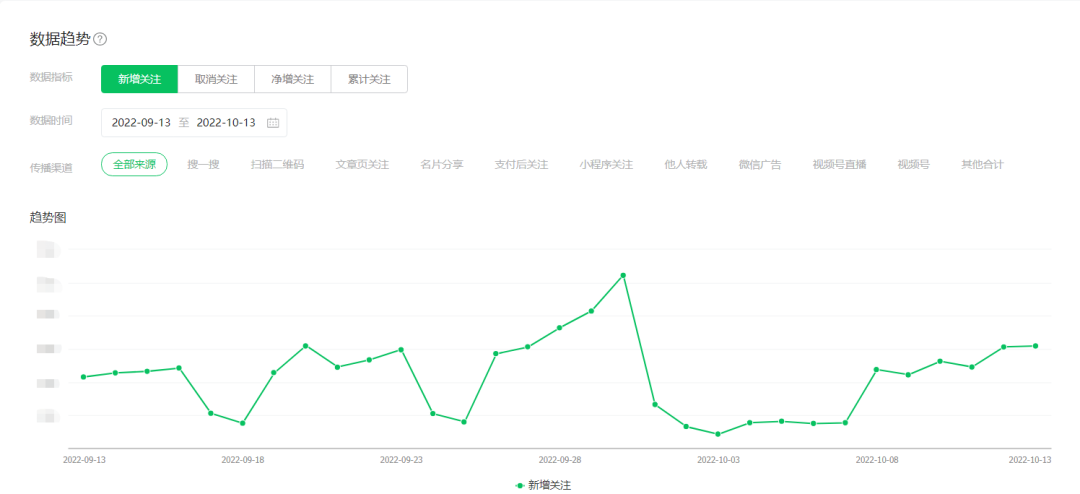
Task: Click the 2022-09-28 axis label
Action: (x=559, y=460)
